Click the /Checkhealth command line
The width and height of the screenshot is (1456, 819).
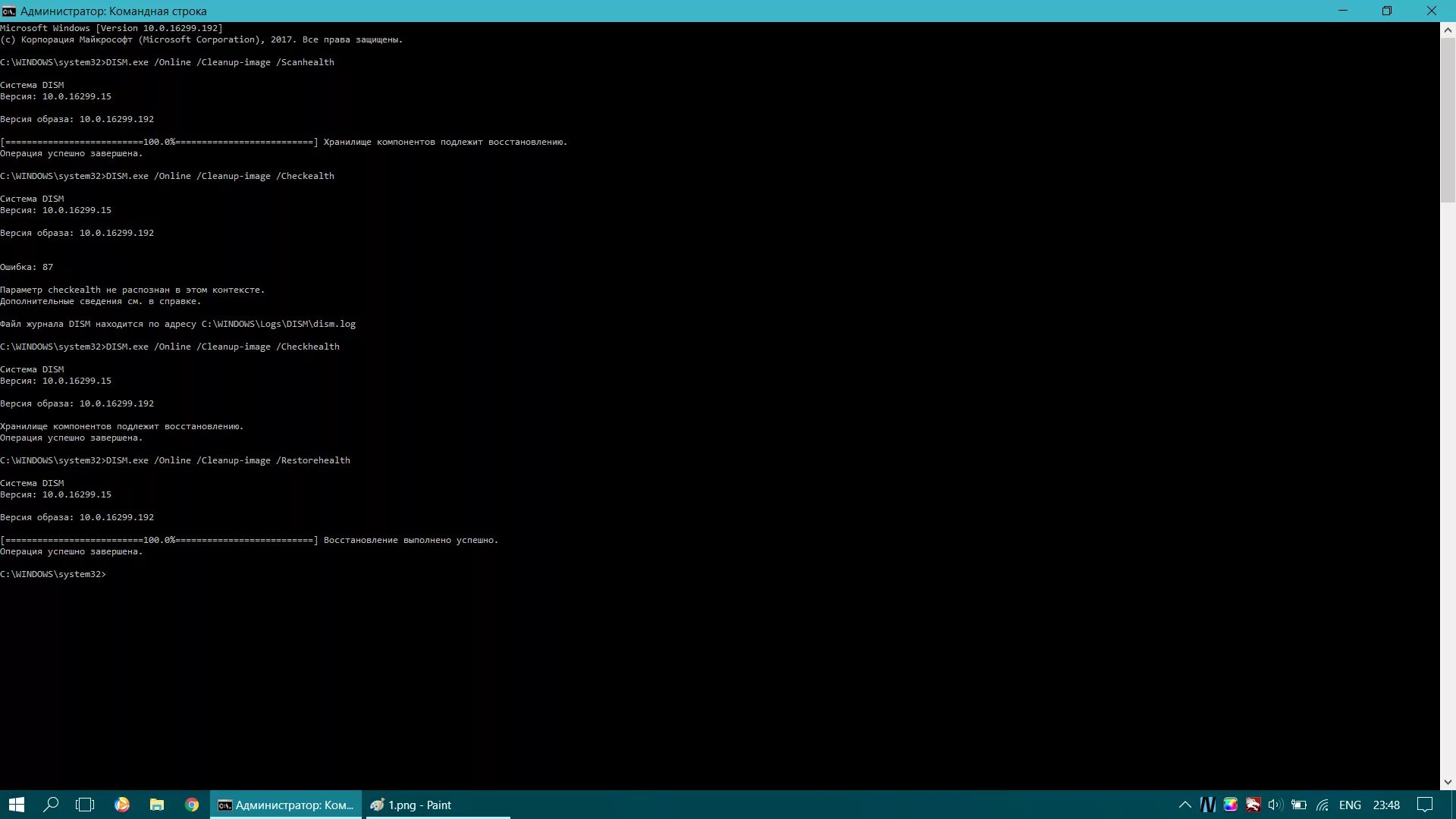coord(170,347)
